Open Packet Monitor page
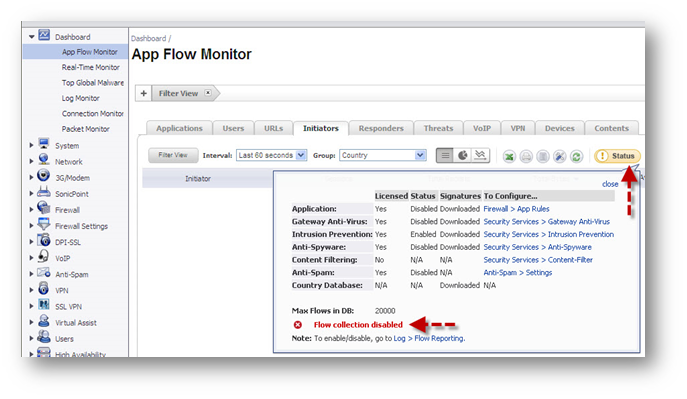 click(85, 129)
